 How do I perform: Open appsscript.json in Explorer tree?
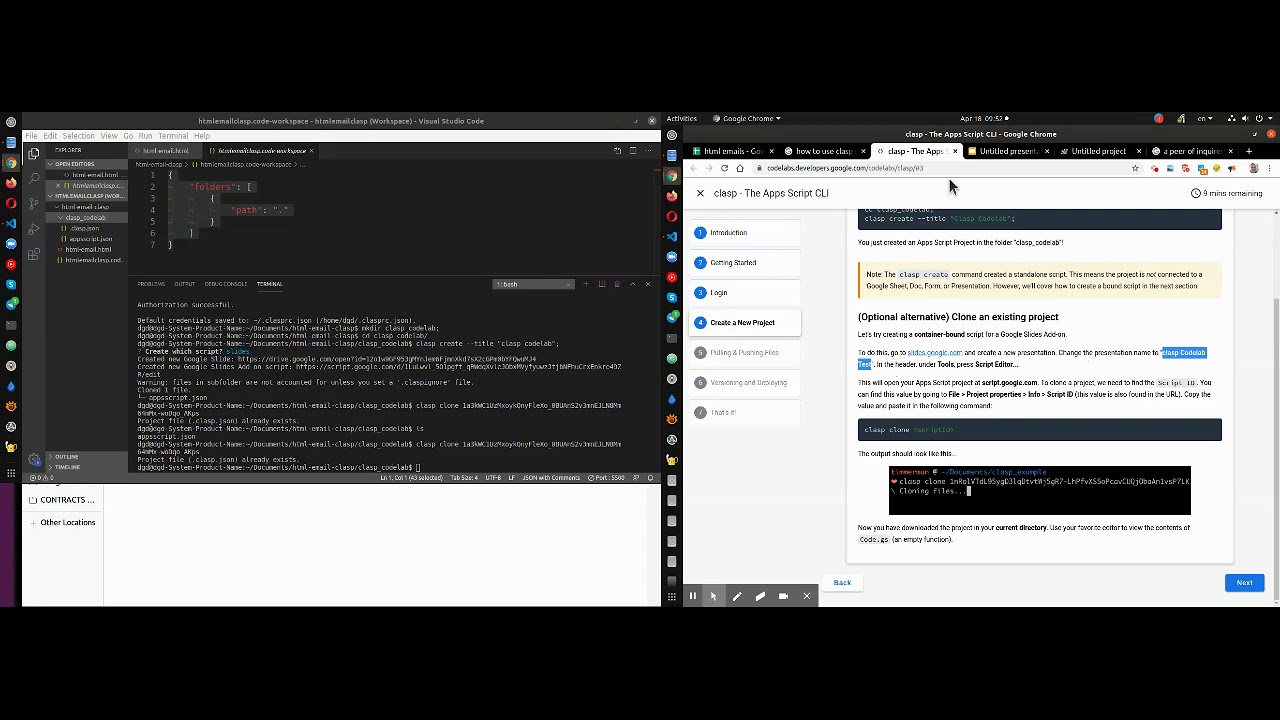click(x=91, y=239)
